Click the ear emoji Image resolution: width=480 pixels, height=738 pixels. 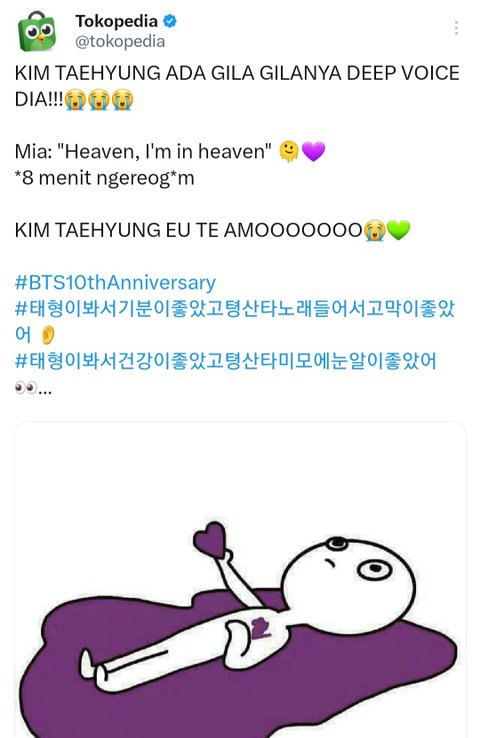48,335
